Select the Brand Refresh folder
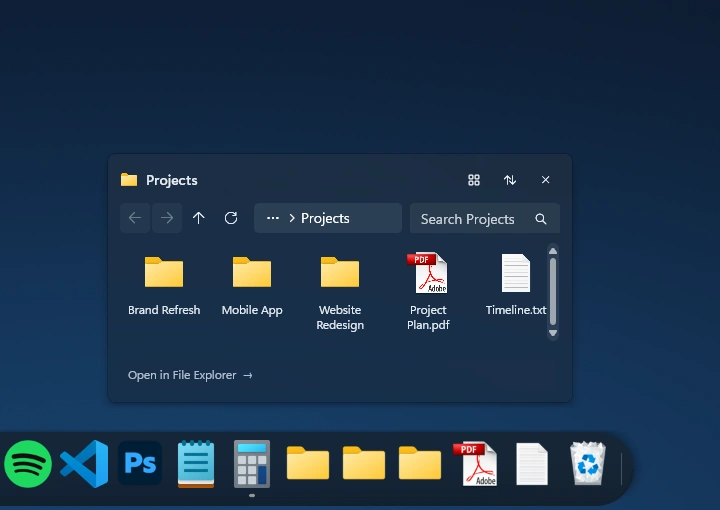720x510 pixels. pos(164,286)
